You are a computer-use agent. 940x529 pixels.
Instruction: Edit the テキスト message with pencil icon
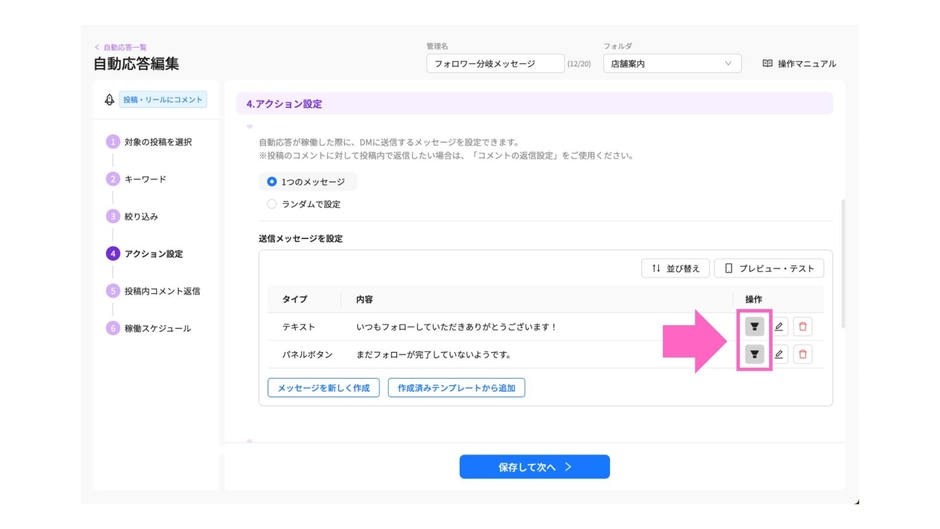pos(779,327)
